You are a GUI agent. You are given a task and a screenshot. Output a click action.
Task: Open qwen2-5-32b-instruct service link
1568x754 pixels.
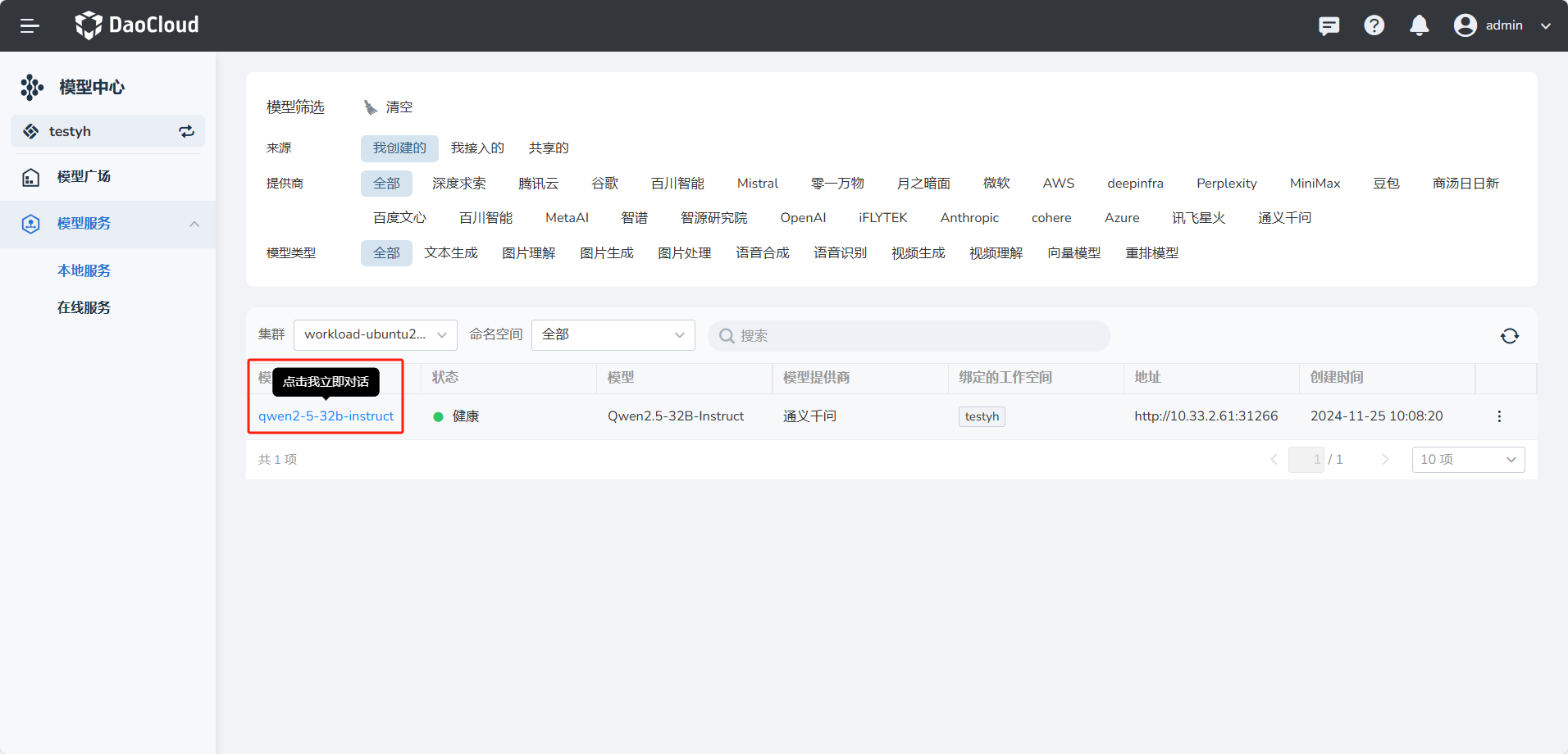tap(326, 416)
